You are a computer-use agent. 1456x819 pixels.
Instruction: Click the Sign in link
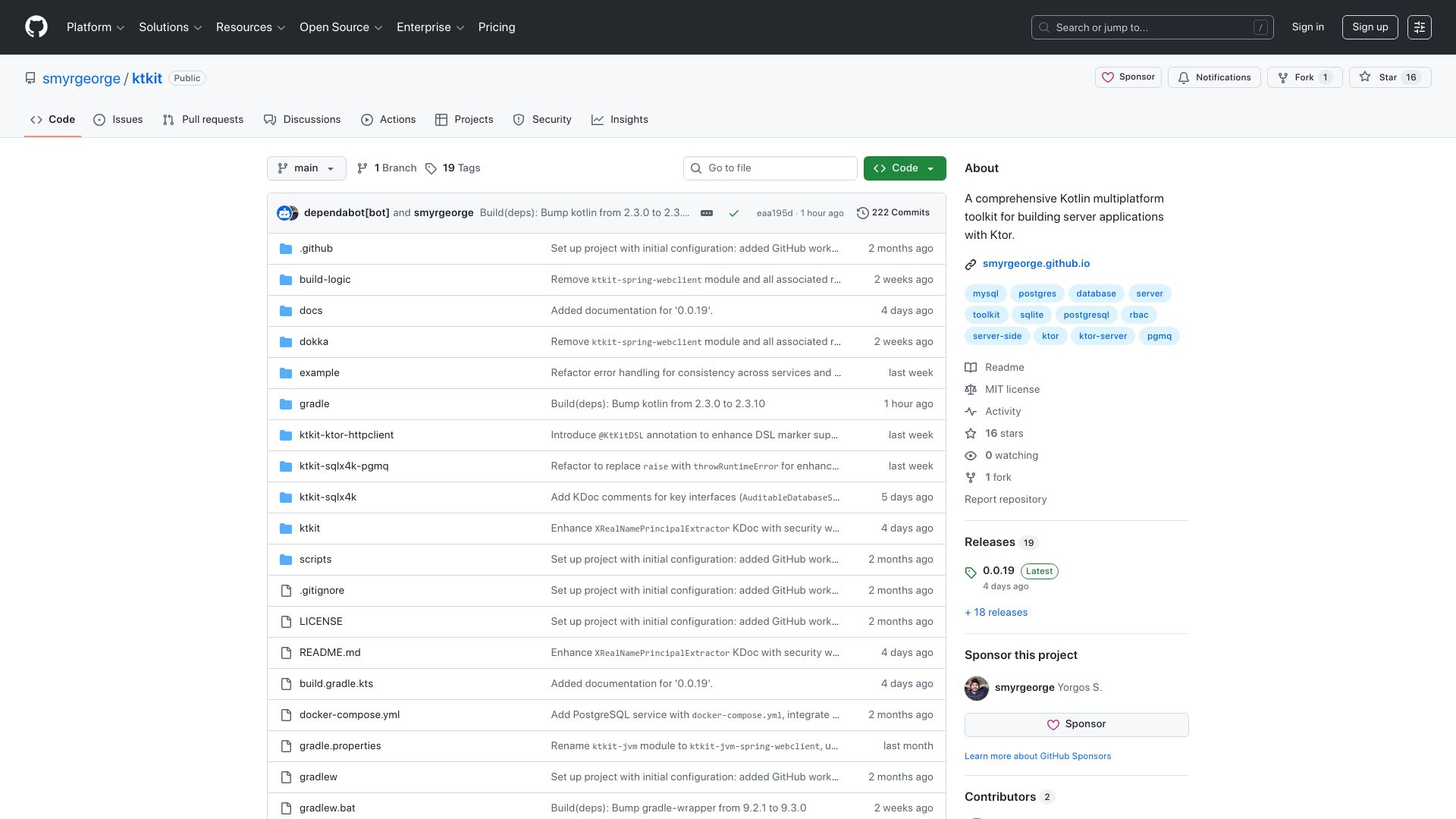1308,27
